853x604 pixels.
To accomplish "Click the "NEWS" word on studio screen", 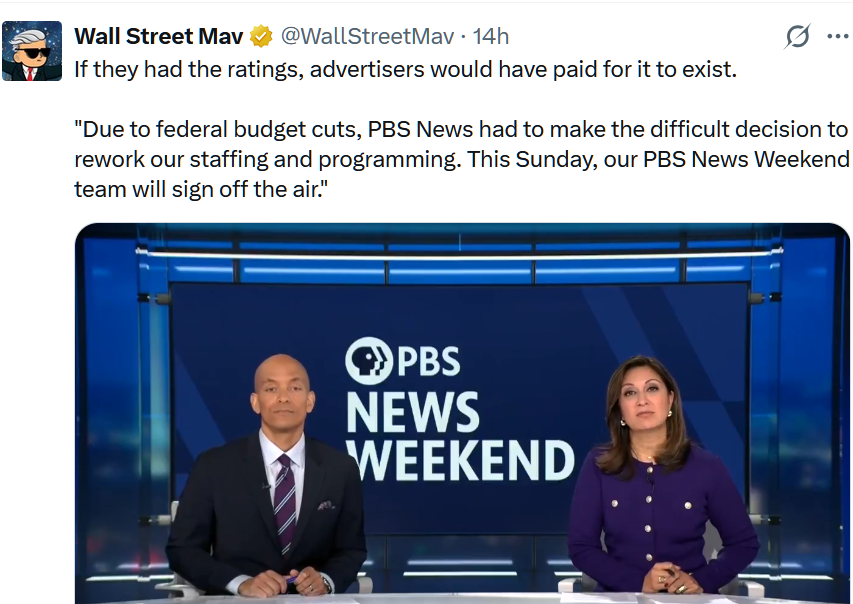I will 412,411.
